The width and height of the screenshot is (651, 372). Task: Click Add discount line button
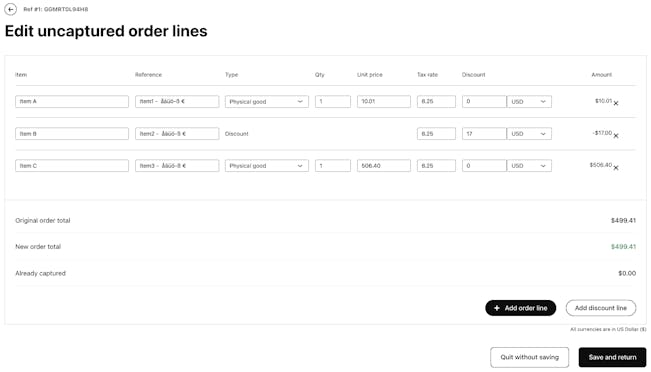coord(601,308)
